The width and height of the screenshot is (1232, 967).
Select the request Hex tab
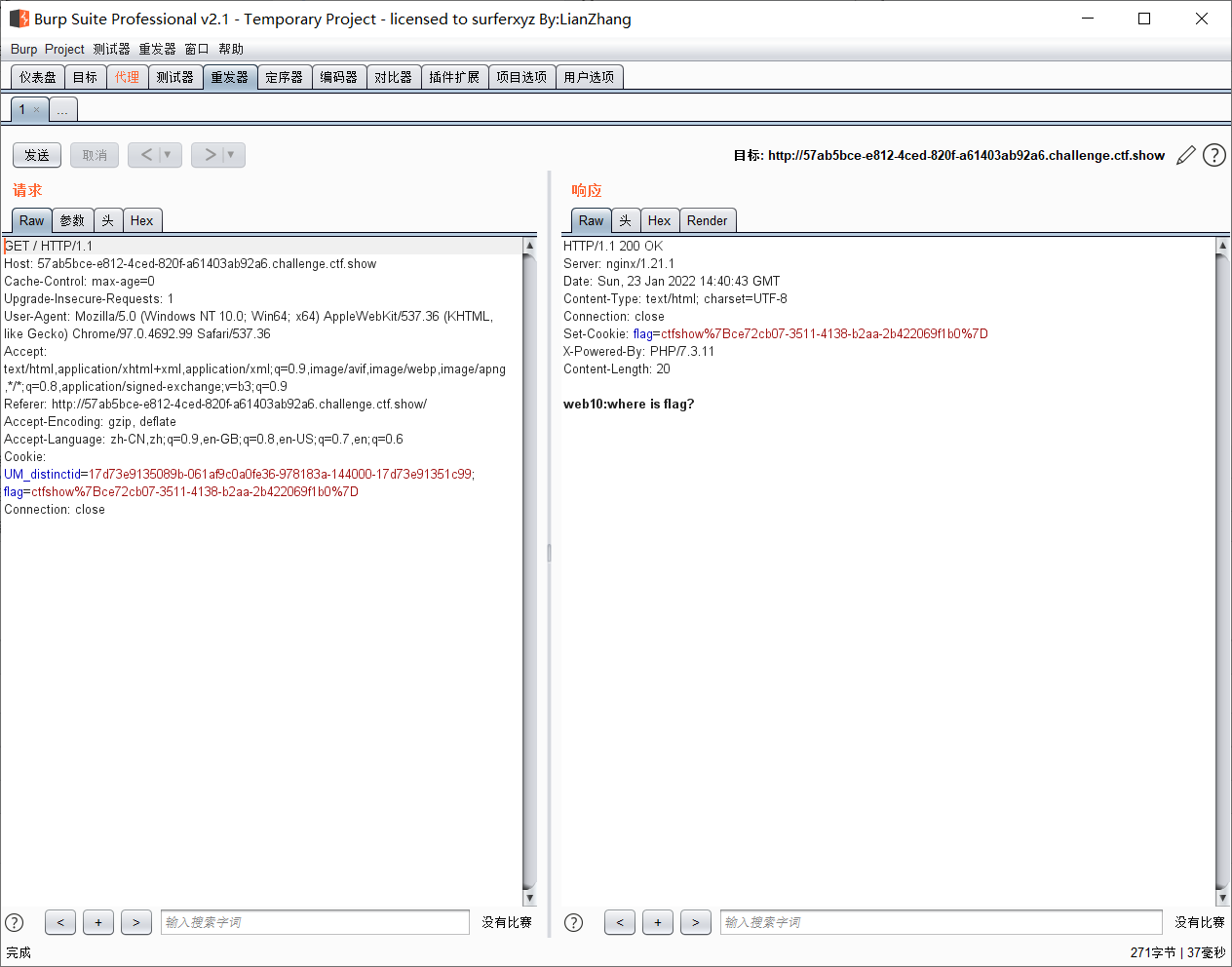coord(142,220)
